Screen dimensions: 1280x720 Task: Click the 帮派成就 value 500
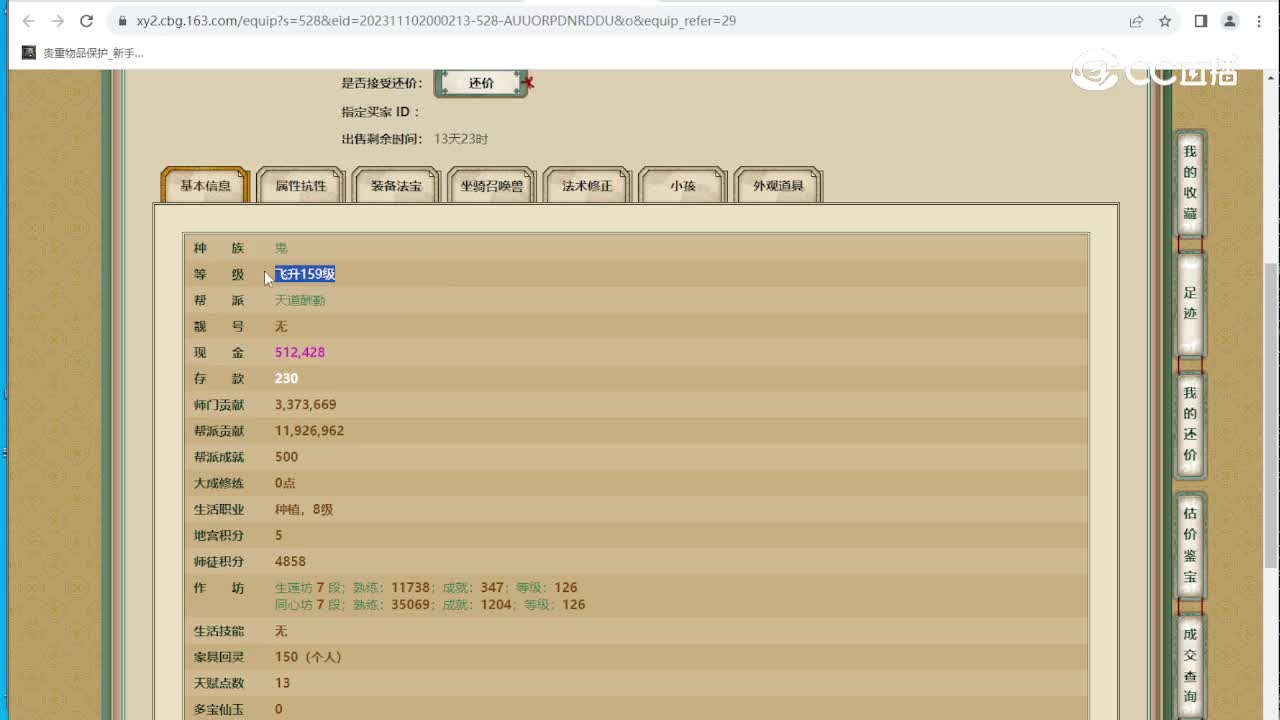pos(287,456)
